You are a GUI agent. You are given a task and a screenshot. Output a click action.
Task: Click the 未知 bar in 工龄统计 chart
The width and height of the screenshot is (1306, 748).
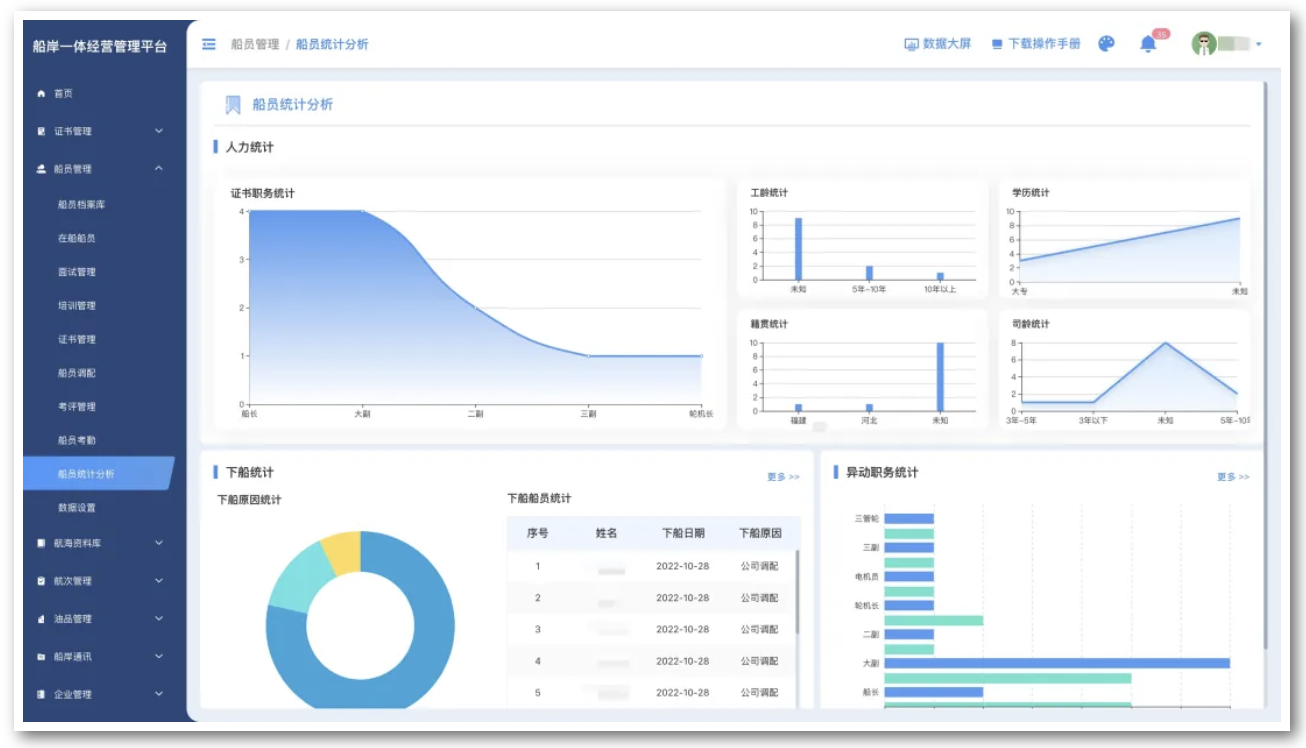798,249
